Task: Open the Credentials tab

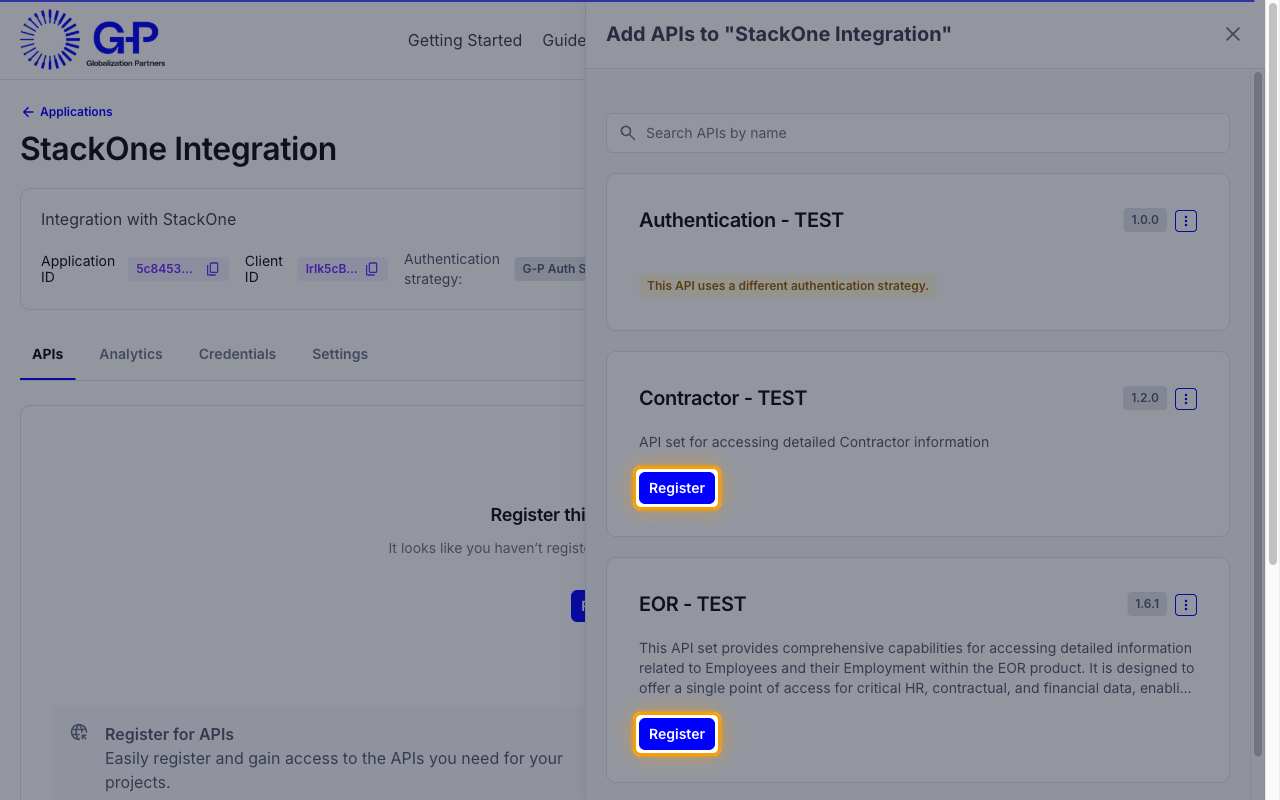Action: coord(237,354)
